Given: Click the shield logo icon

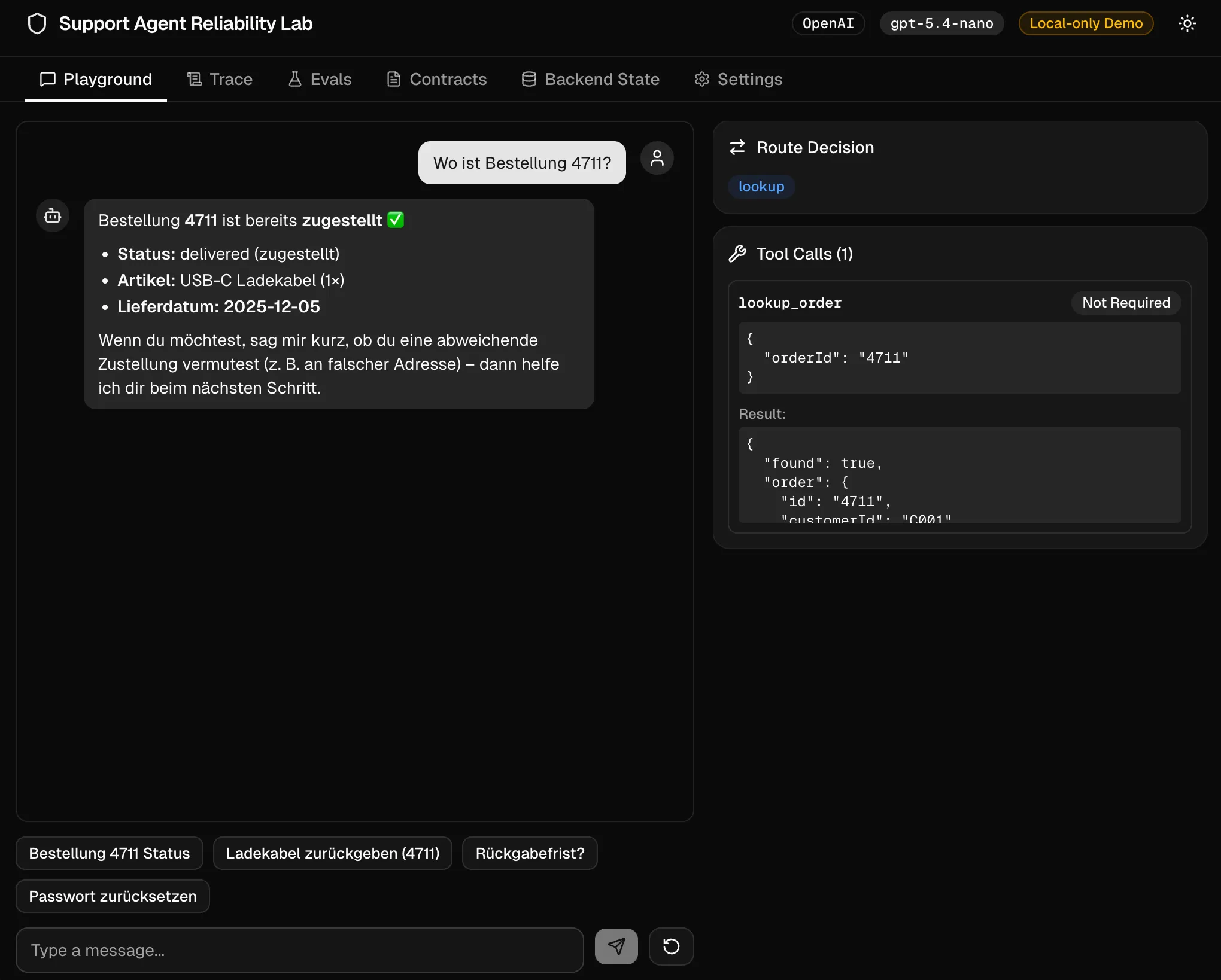Looking at the screenshot, I should click(37, 23).
